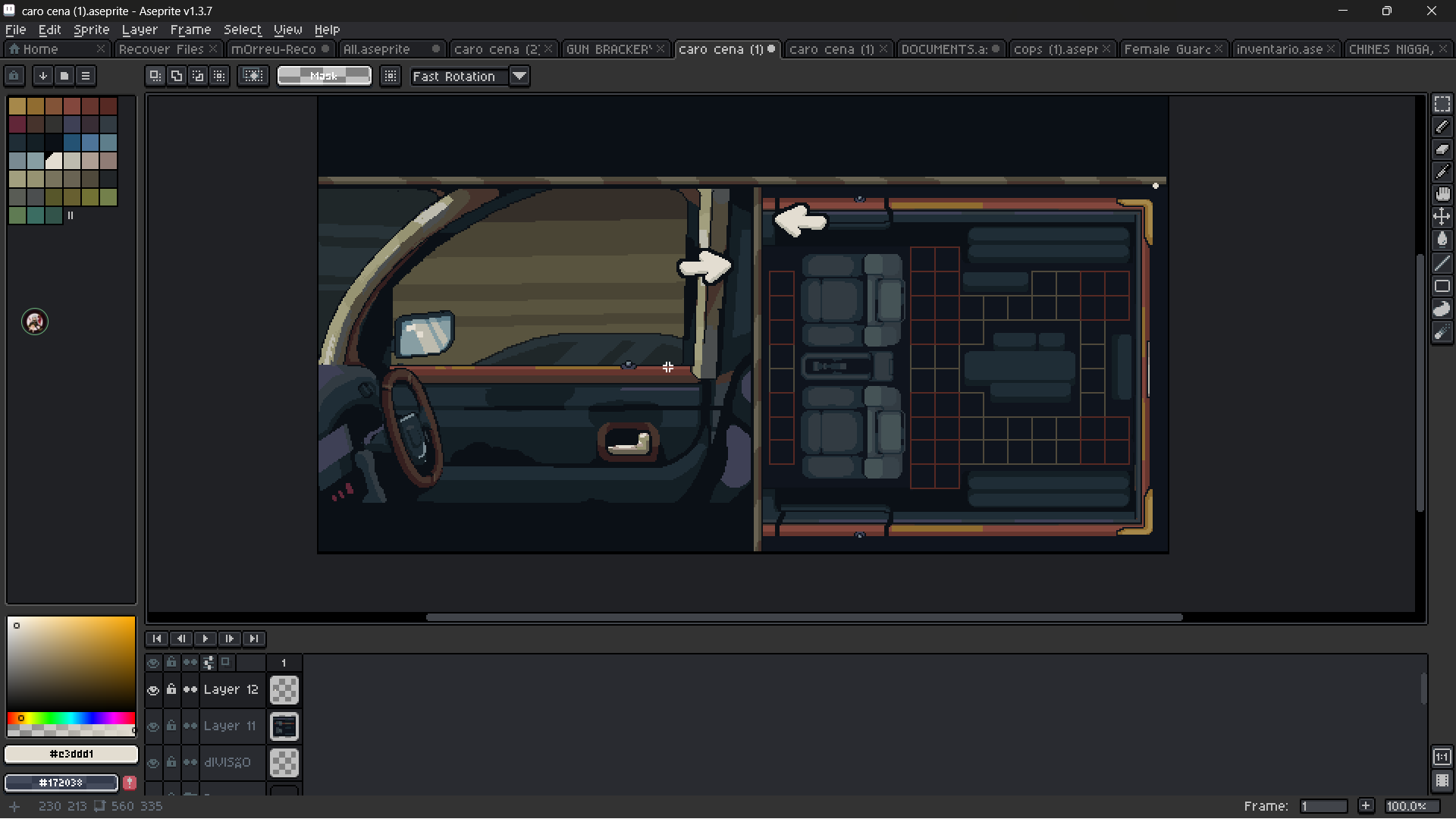1456x819 pixels.
Task: Select the Line tool
Action: point(1442,263)
